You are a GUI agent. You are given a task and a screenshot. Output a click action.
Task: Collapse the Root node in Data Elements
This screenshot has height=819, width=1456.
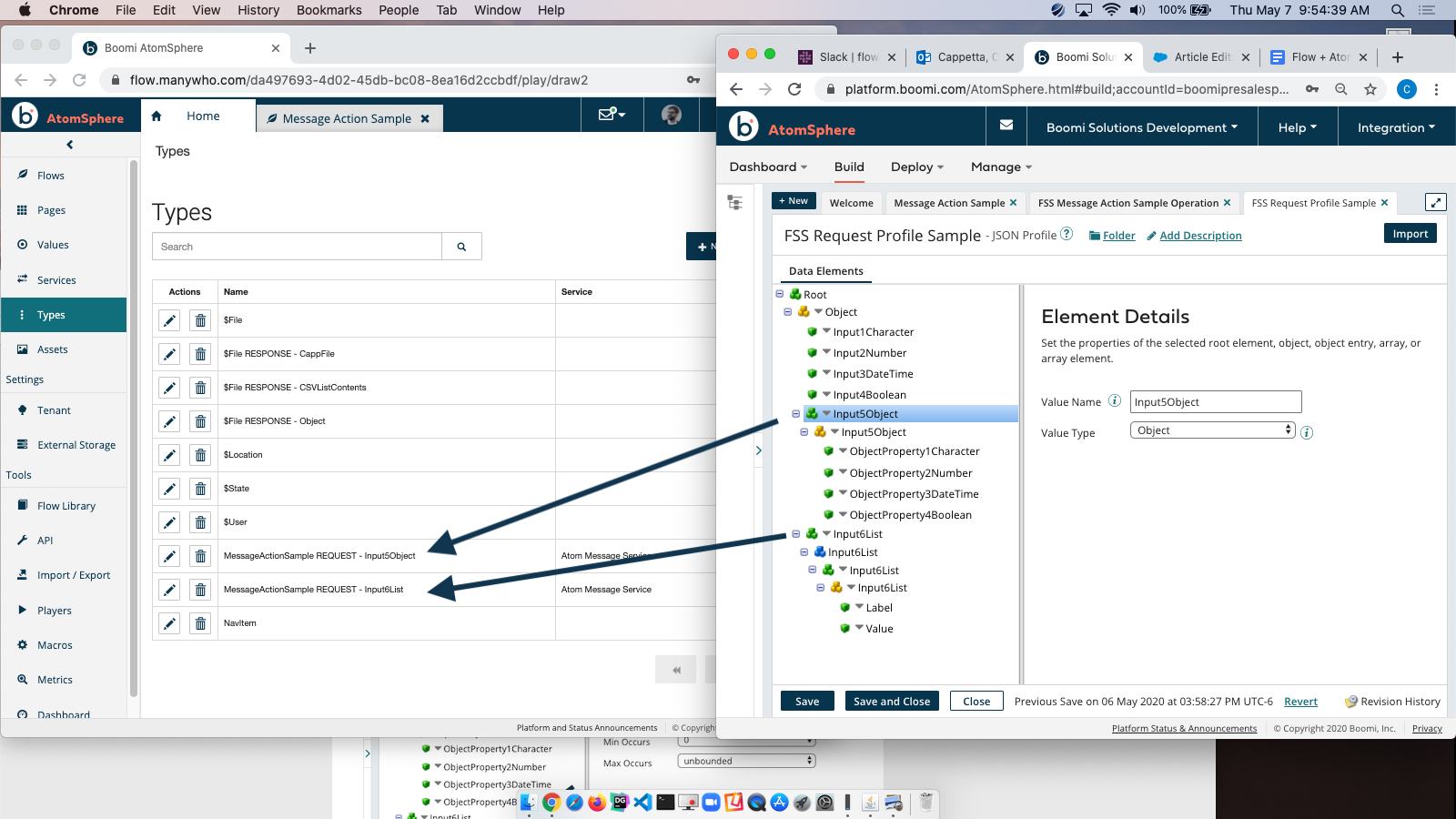(780, 294)
